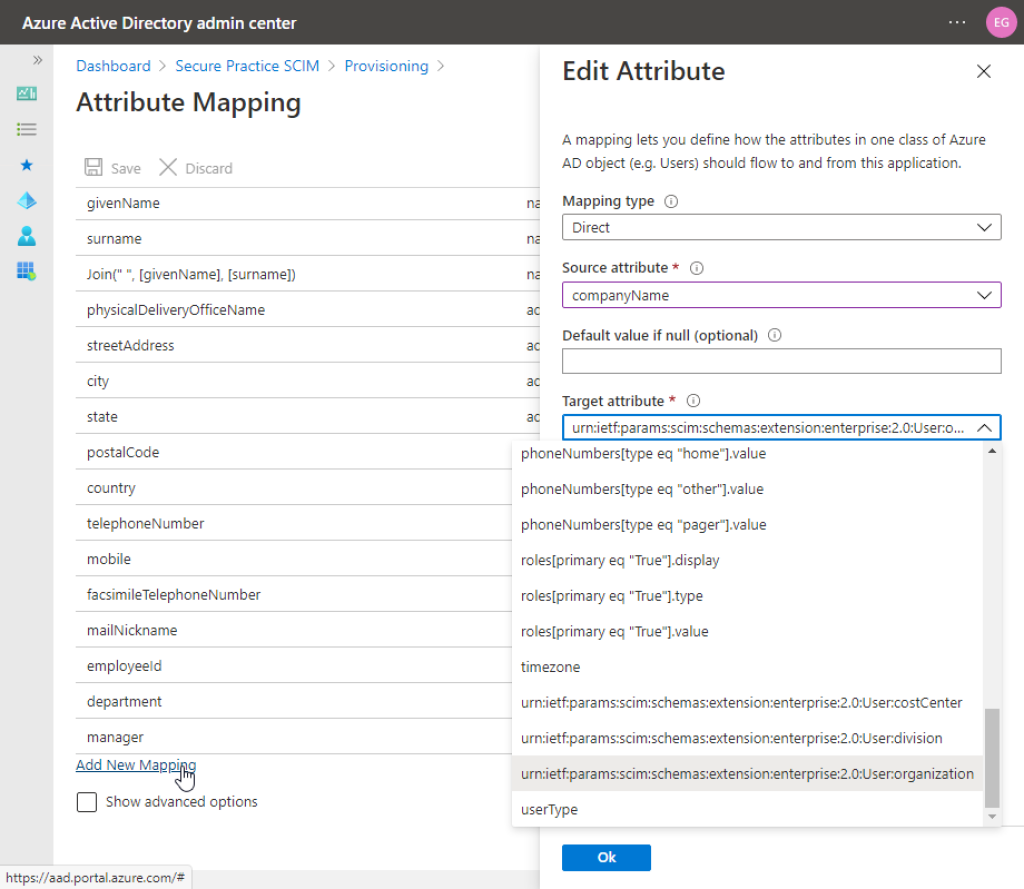Click the Add New Mapping link
1024x889 pixels.
(135, 765)
